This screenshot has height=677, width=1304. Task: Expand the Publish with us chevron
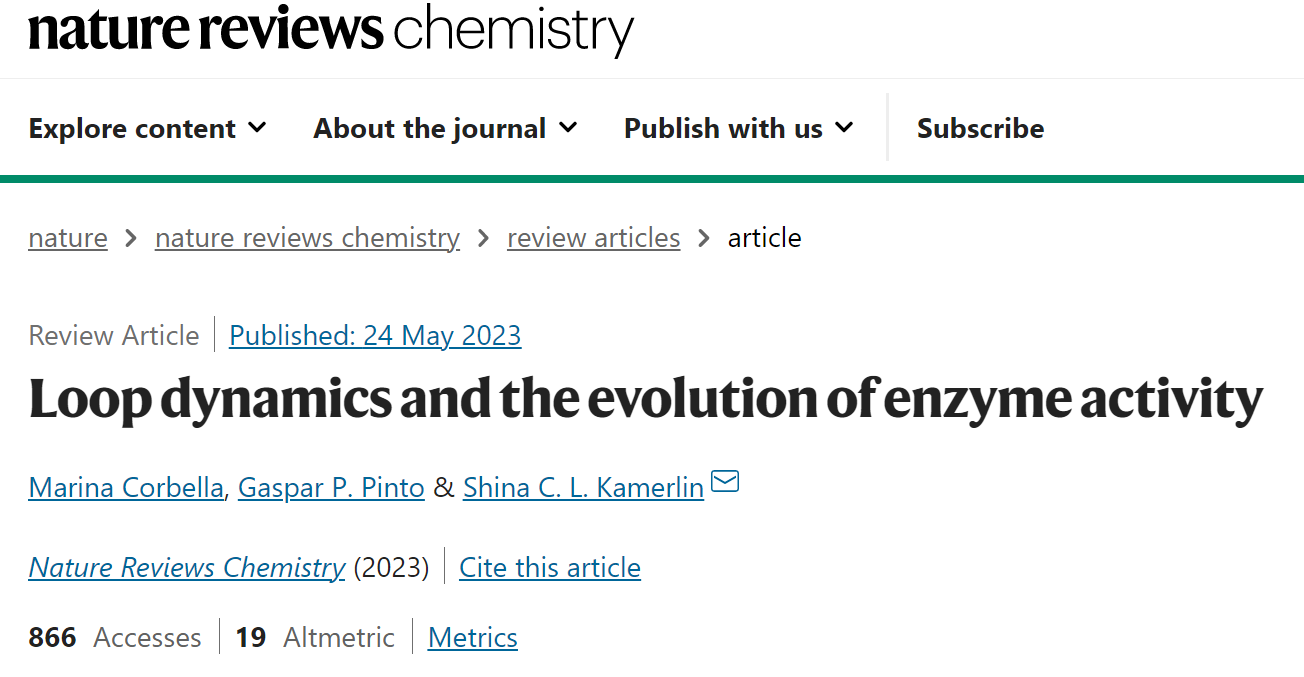(844, 127)
